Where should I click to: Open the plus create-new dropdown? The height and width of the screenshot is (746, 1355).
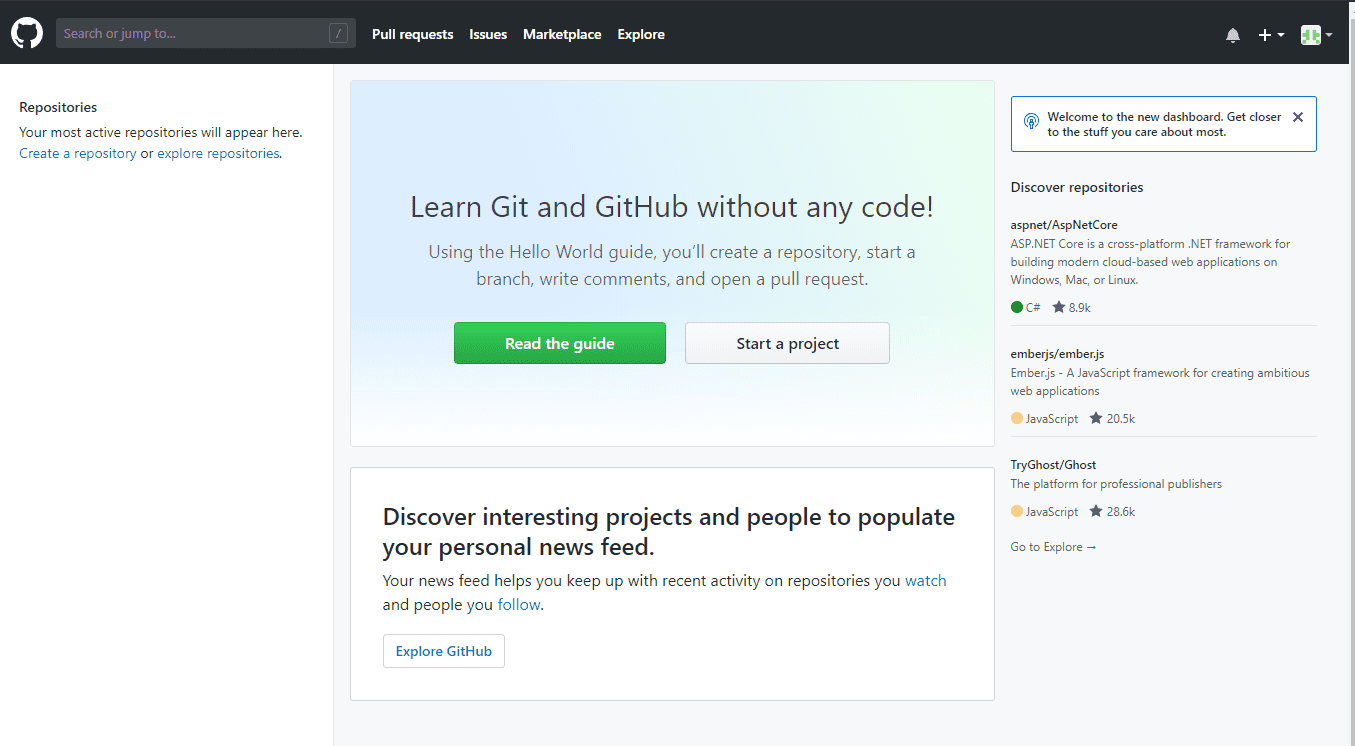(1271, 35)
